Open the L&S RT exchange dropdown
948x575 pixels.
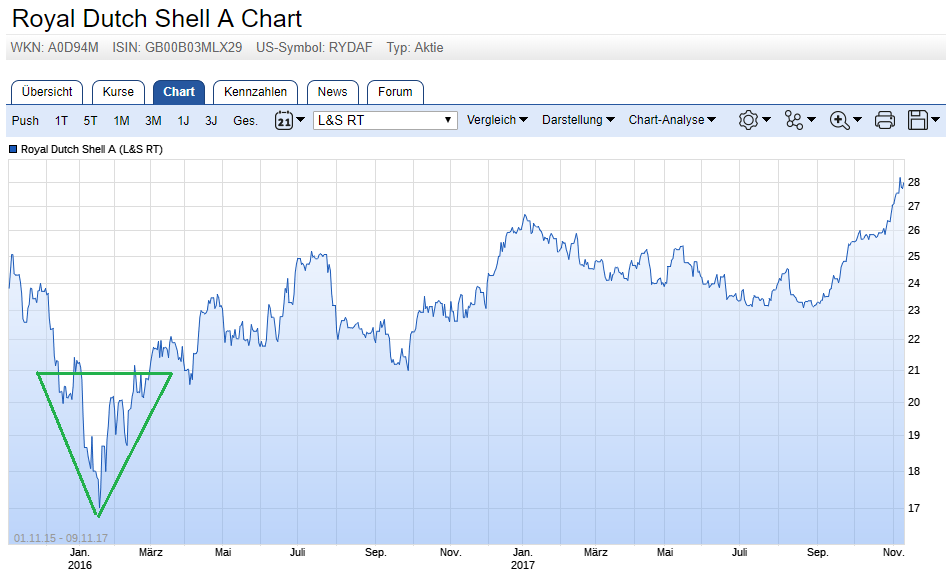(385, 120)
